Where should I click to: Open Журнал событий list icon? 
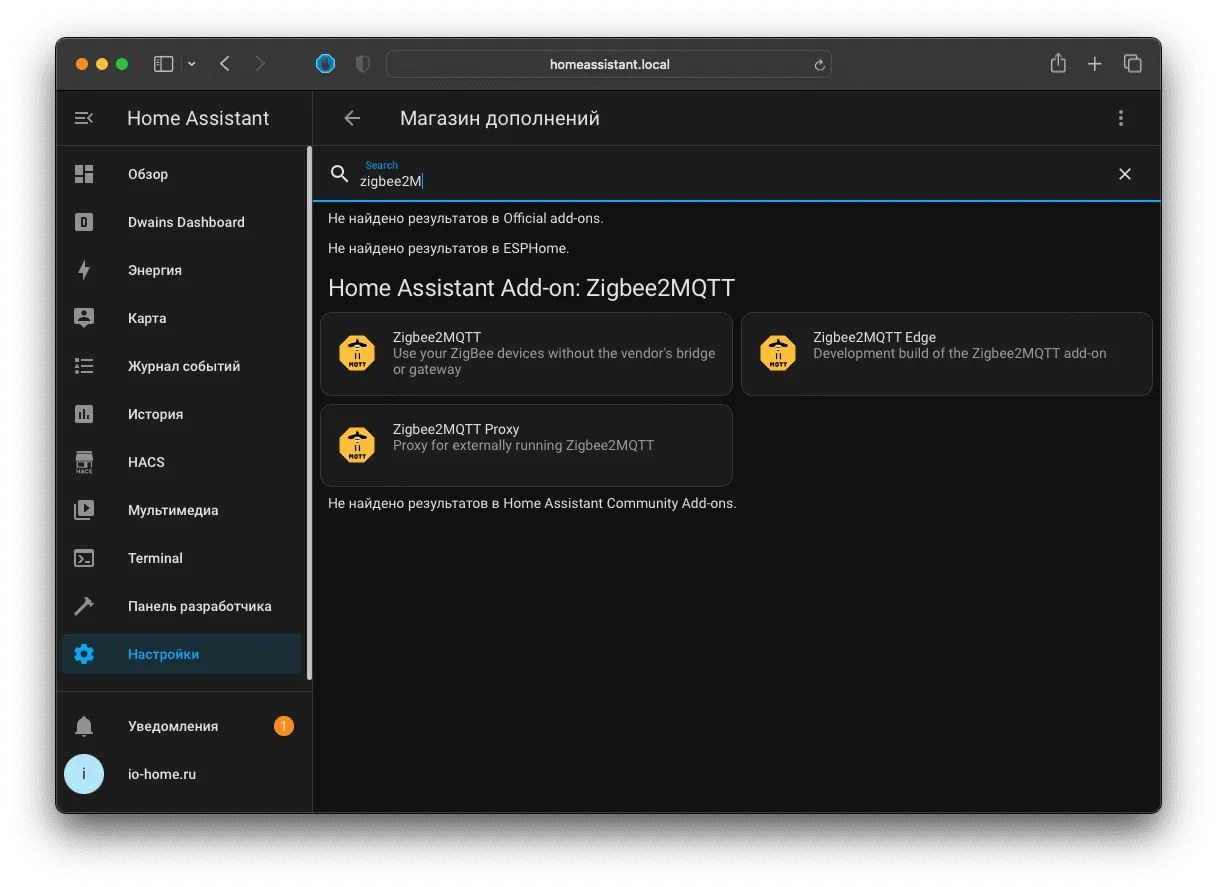click(x=84, y=366)
